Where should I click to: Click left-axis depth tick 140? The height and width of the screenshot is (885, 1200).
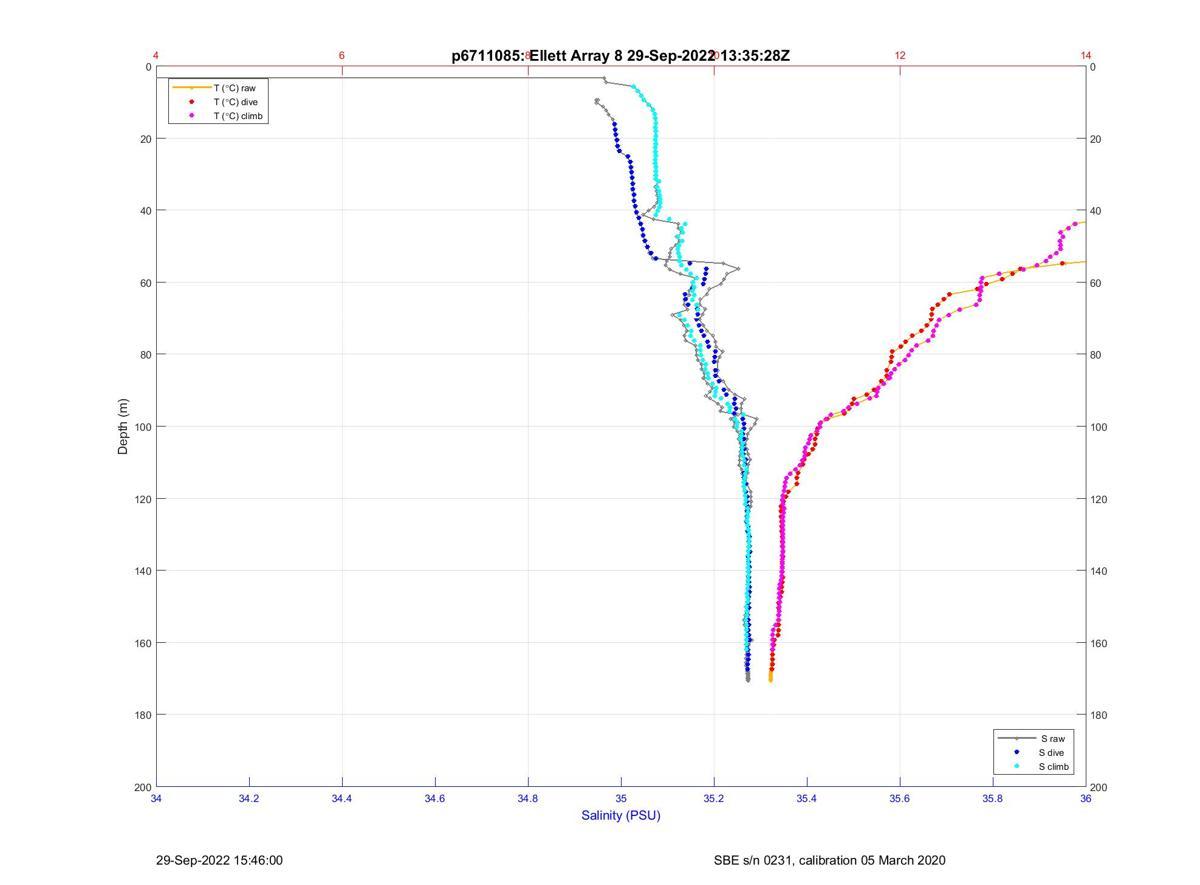pos(143,571)
